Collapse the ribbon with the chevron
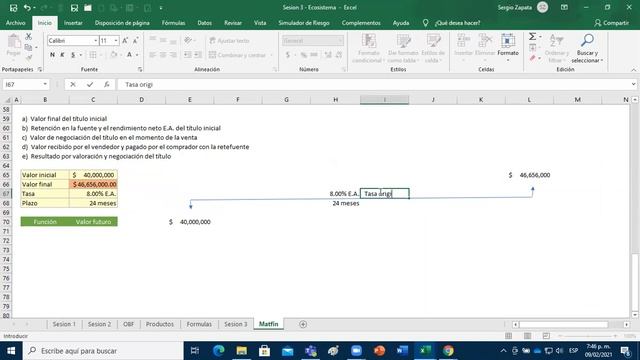640x360 pixels. coord(633,70)
